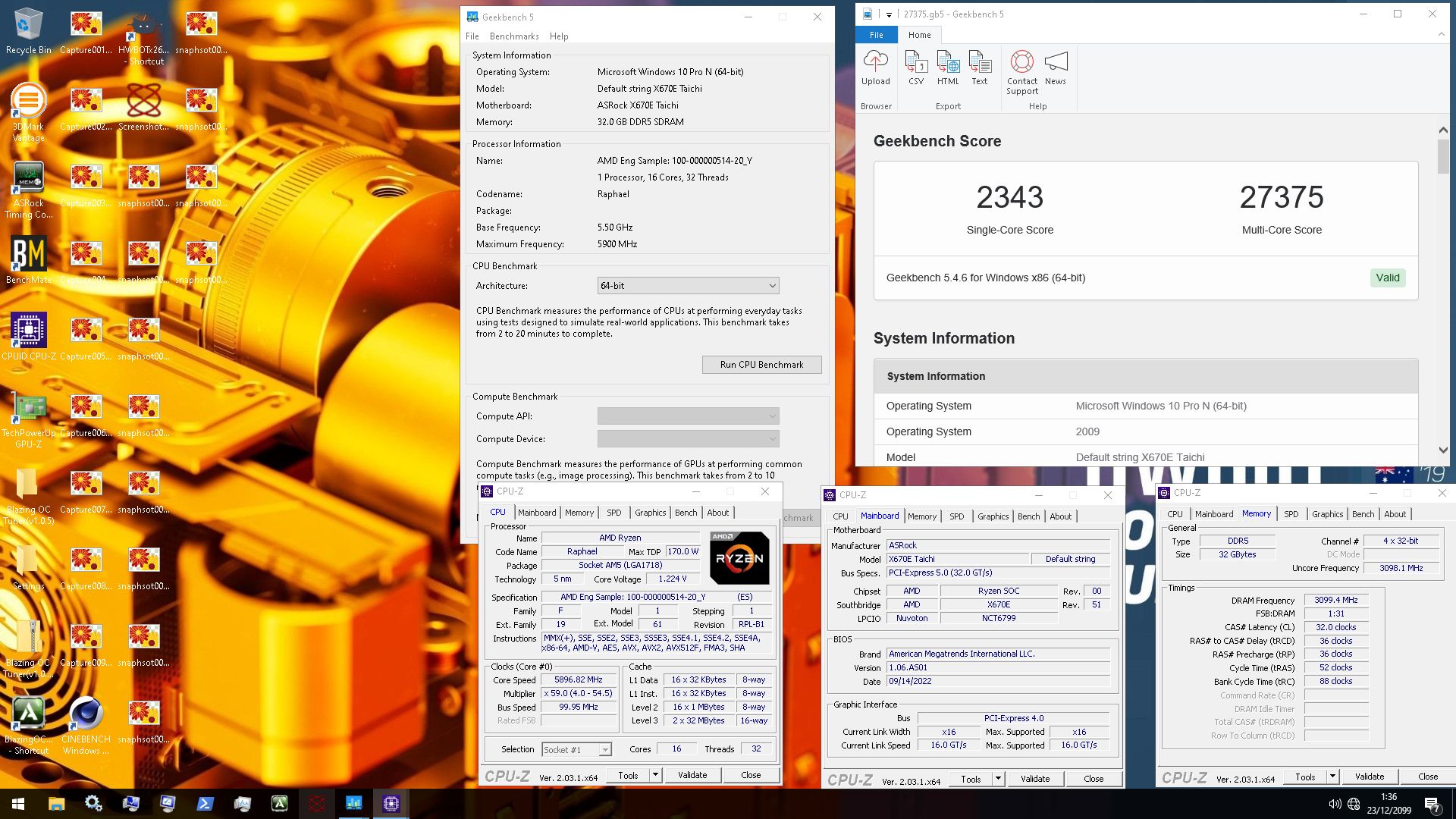Viewport: 1456px width, 819px height.
Task: Open Architecture 64-bit dropdown
Action: point(688,286)
